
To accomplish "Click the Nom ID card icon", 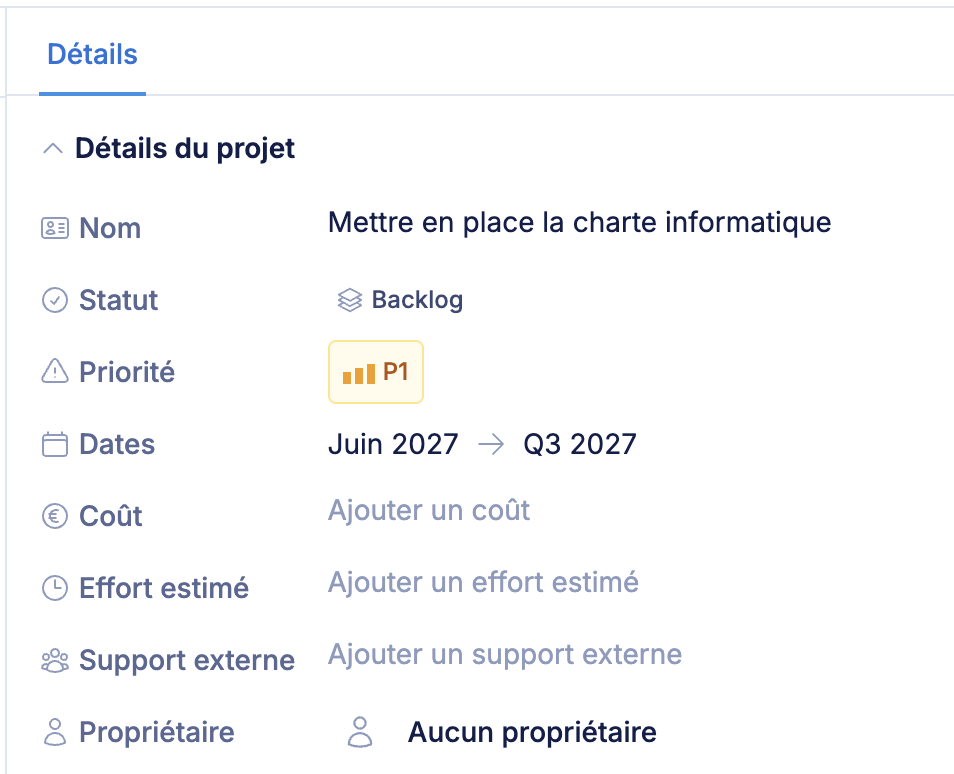I will [54, 228].
